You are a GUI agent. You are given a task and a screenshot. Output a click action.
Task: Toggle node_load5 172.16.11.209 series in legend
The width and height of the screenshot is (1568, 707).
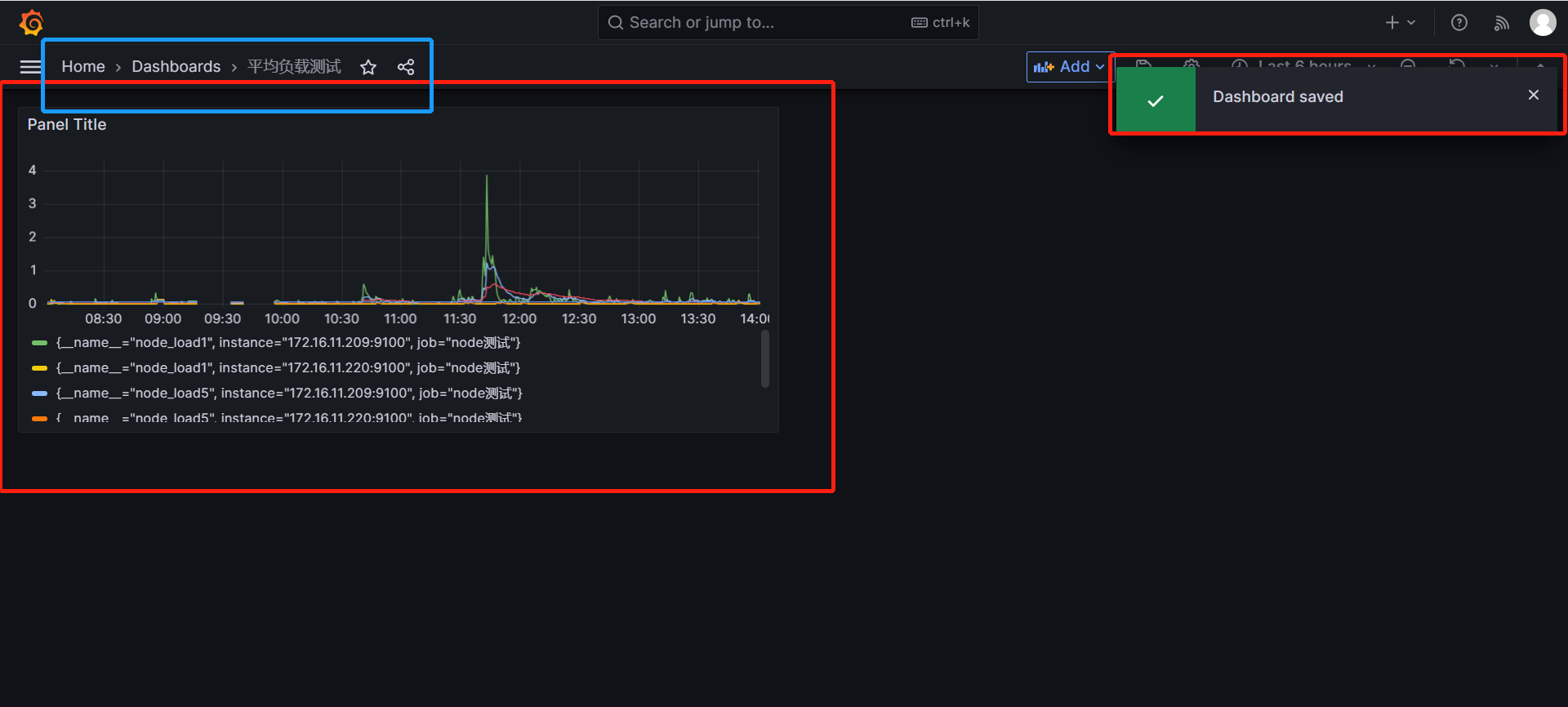tap(289, 394)
